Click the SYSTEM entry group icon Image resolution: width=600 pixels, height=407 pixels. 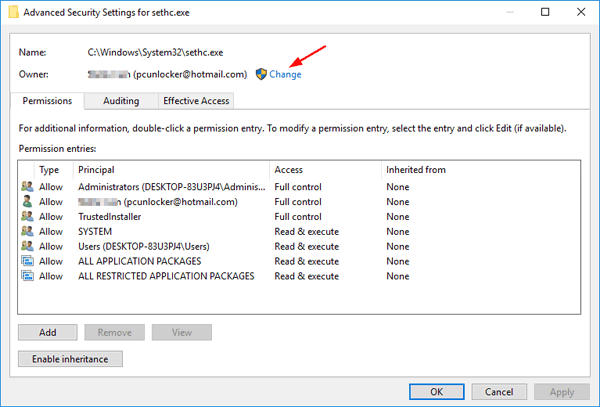click(x=25, y=231)
